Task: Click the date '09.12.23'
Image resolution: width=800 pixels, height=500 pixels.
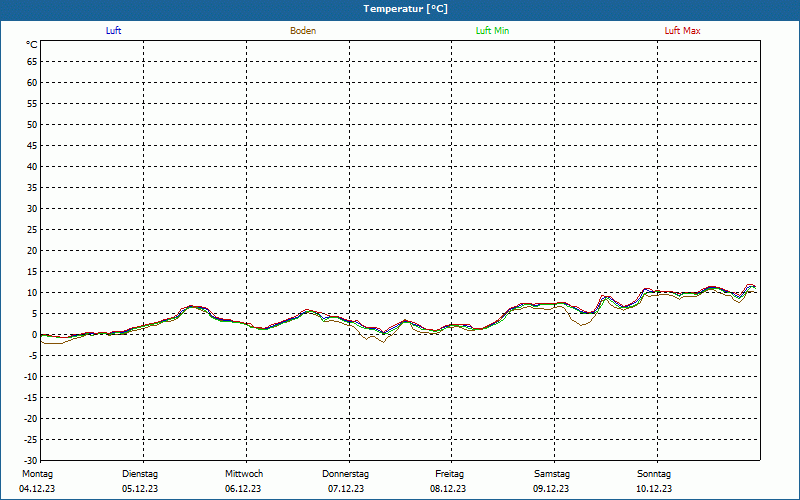Action: pos(551,489)
